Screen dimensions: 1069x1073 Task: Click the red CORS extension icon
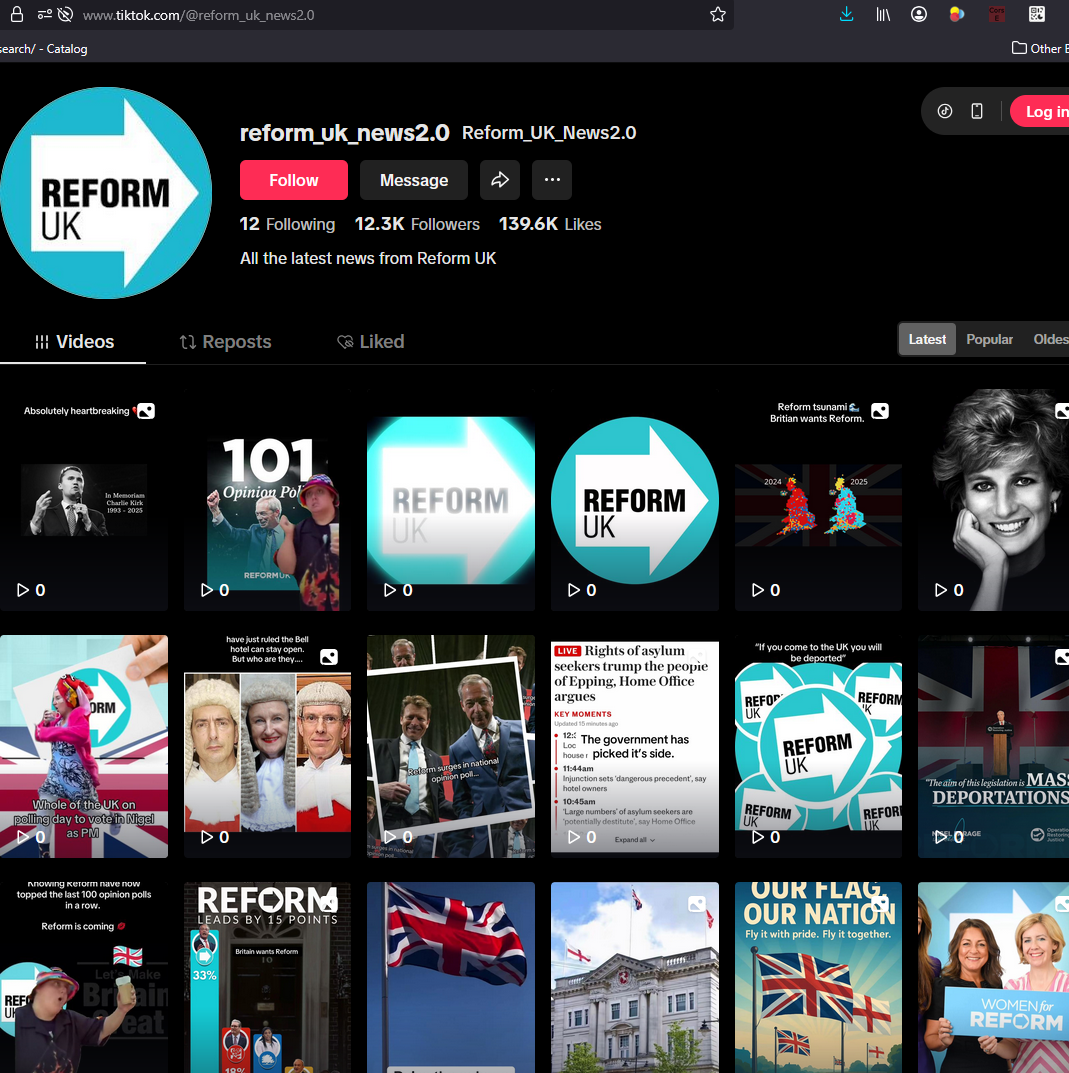996,14
